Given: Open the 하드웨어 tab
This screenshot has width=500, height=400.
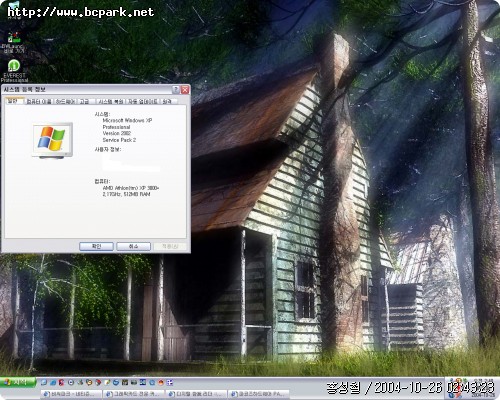Looking at the screenshot, I should pyautogui.click(x=65, y=101).
